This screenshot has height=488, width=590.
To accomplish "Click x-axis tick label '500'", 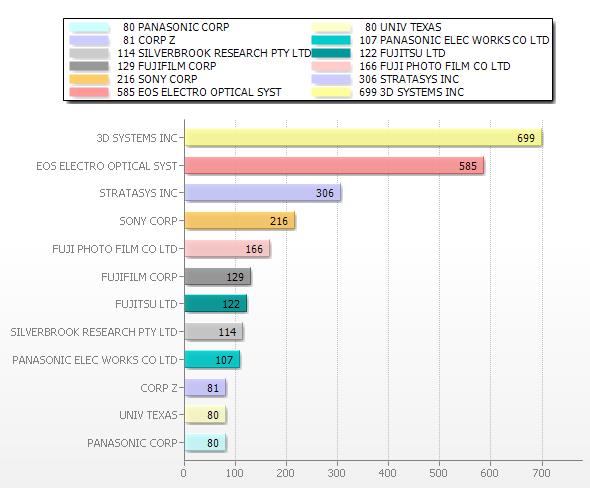I will click(438, 473).
